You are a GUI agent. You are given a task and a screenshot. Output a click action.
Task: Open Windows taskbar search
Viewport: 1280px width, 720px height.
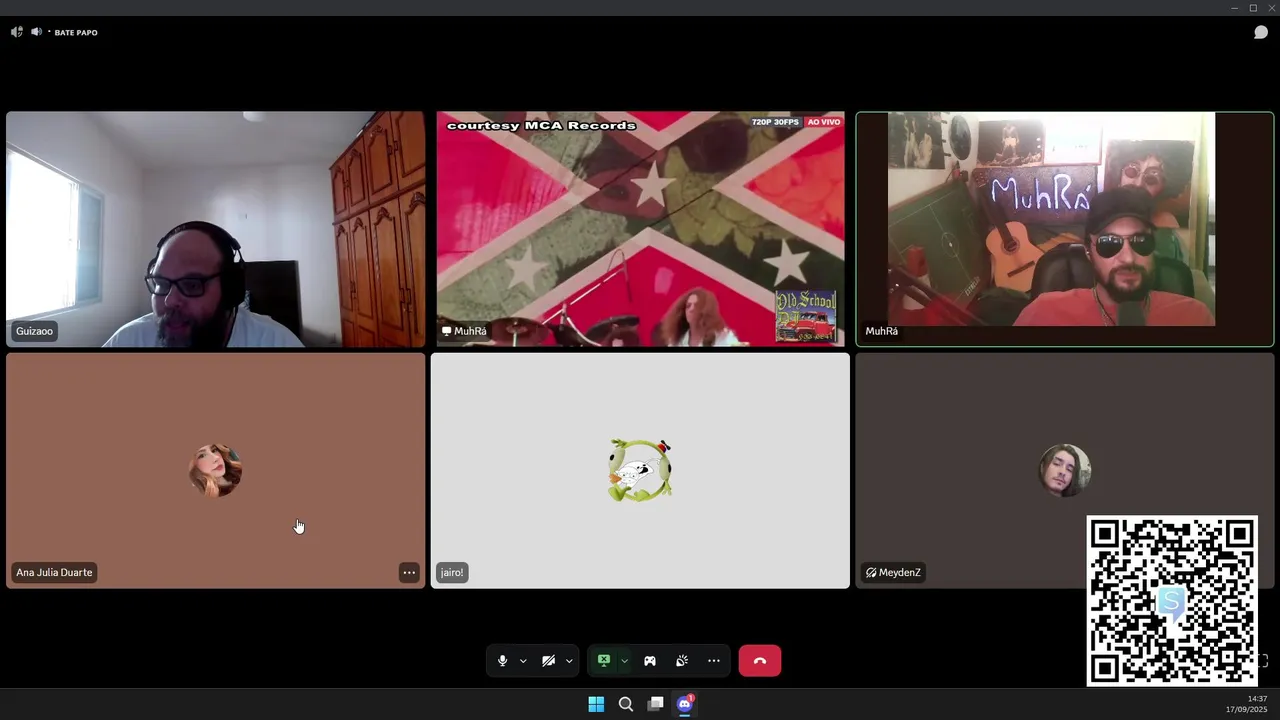point(626,704)
